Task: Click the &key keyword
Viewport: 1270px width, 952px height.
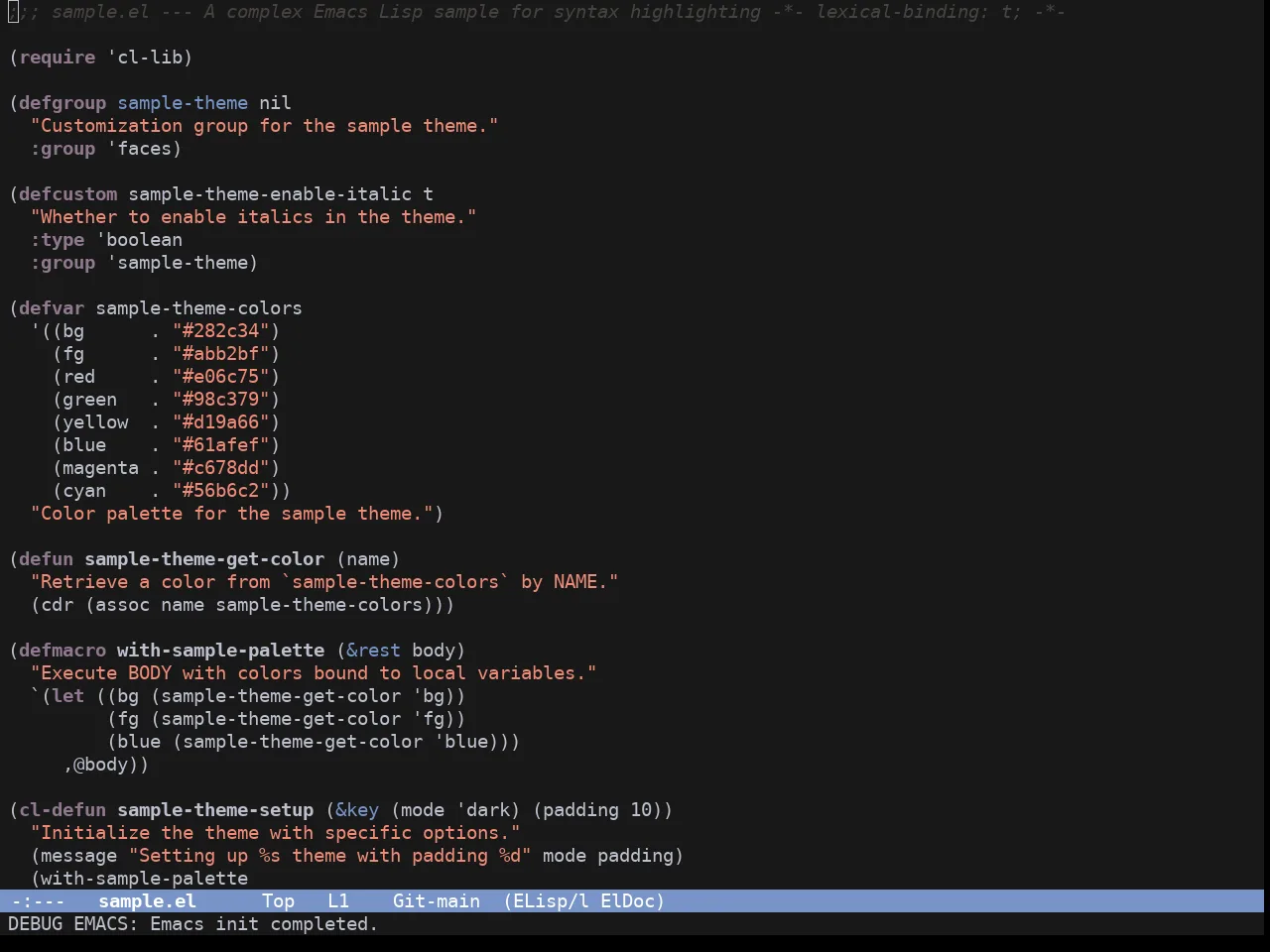Action: coord(357,810)
